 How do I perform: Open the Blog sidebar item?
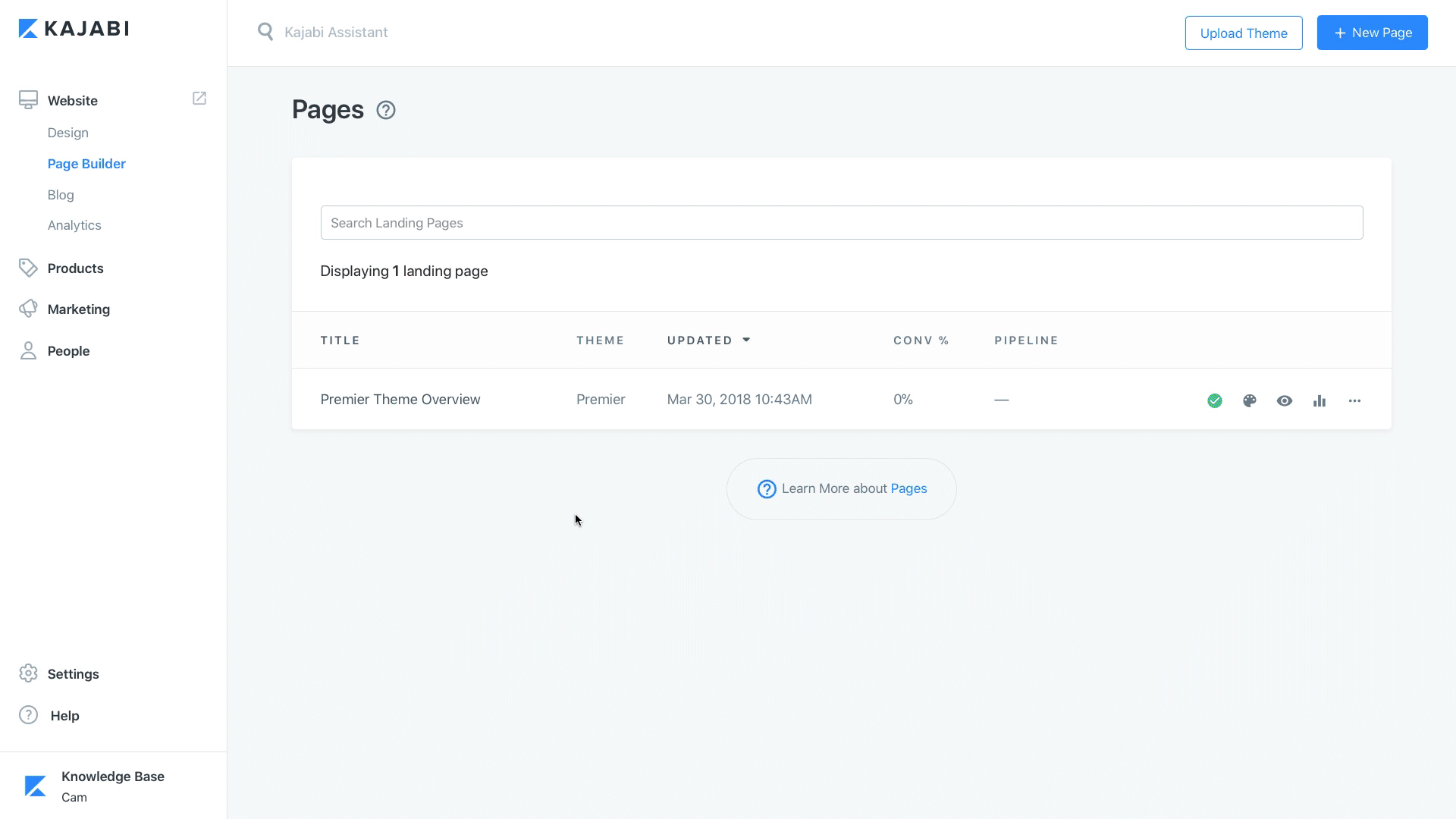click(x=61, y=195)
